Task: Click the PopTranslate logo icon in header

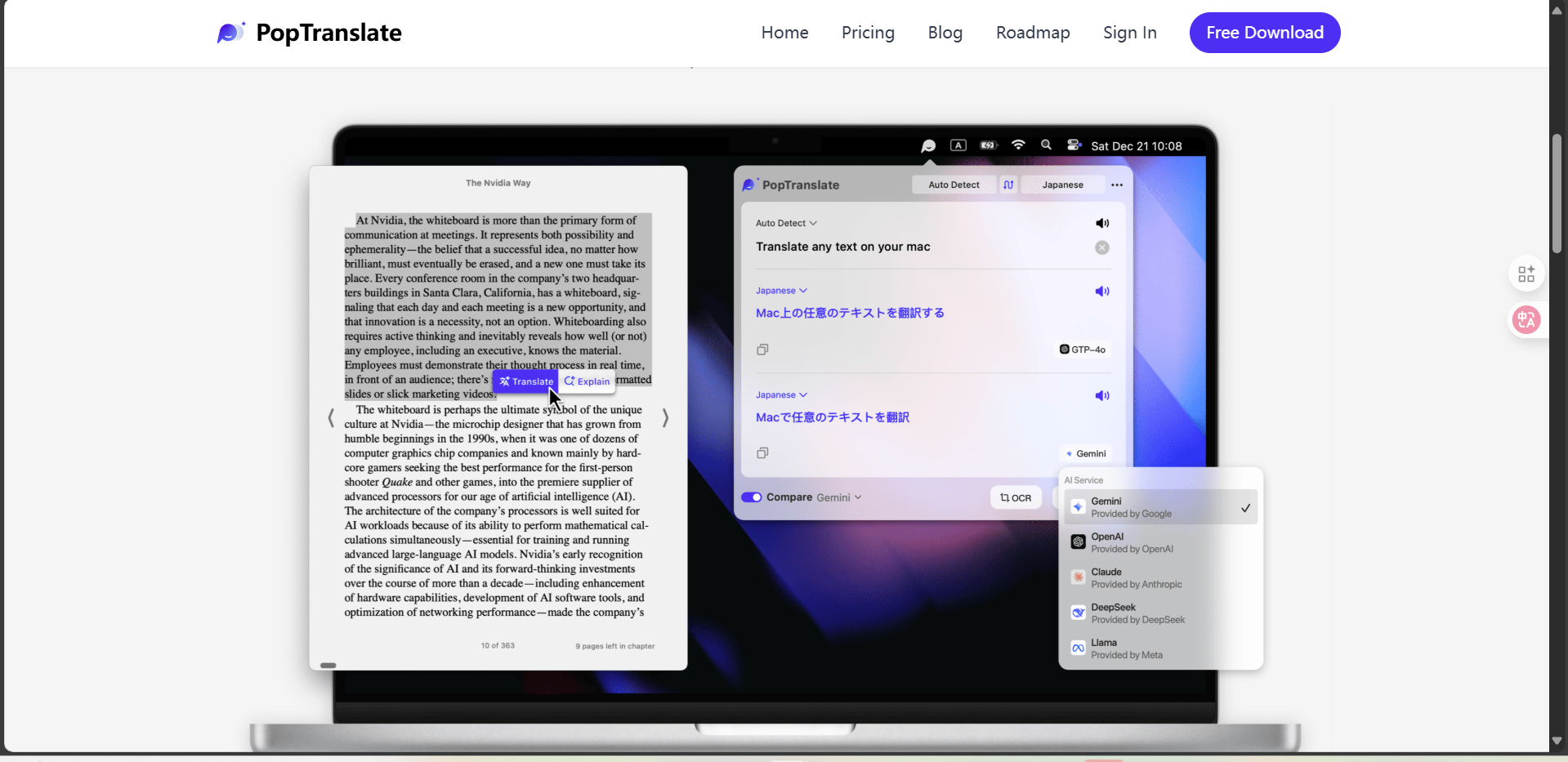Action: point(230,33)
